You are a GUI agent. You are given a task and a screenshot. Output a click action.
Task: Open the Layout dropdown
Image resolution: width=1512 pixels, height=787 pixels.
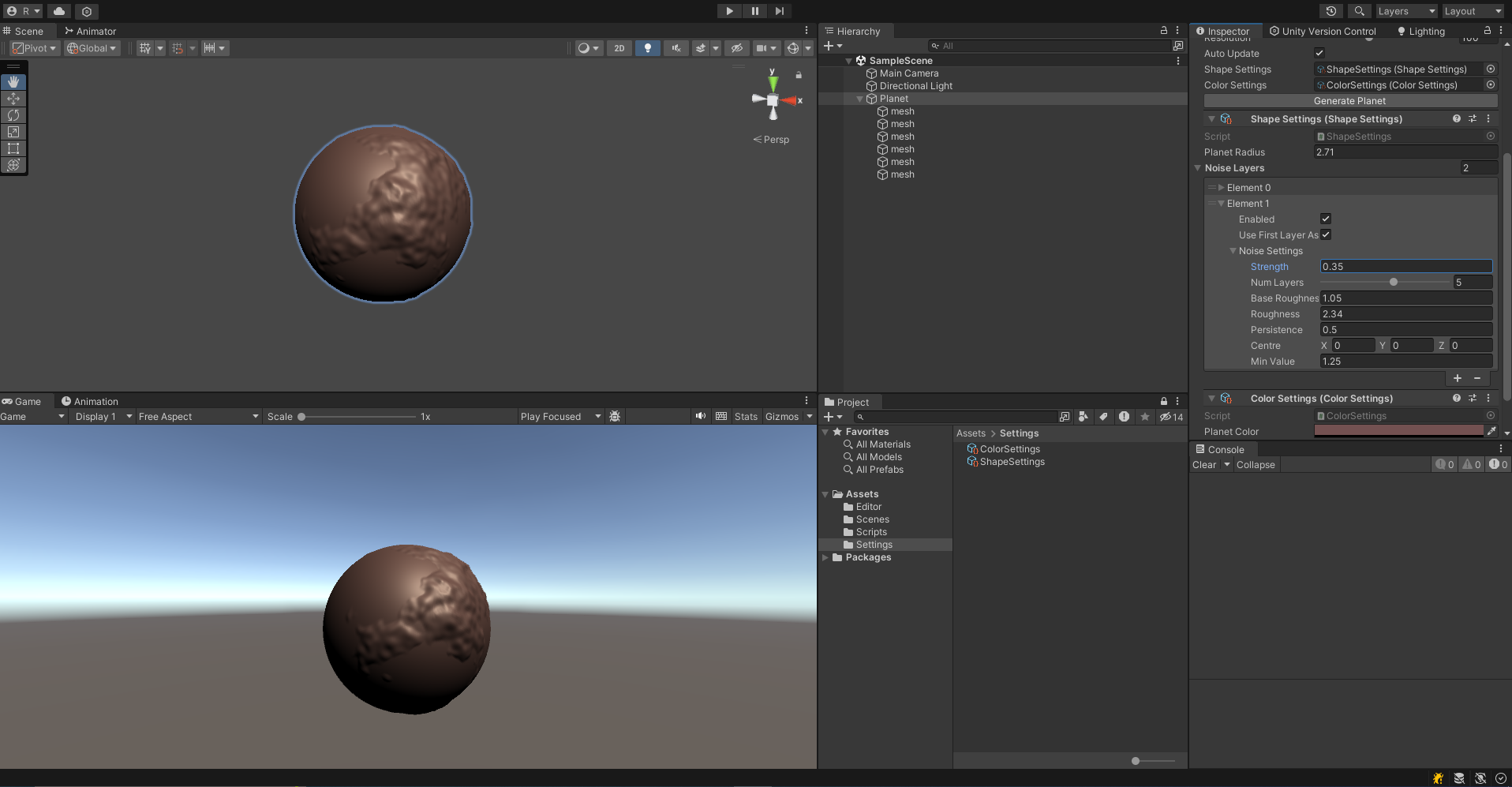[x=1473, y=11]
